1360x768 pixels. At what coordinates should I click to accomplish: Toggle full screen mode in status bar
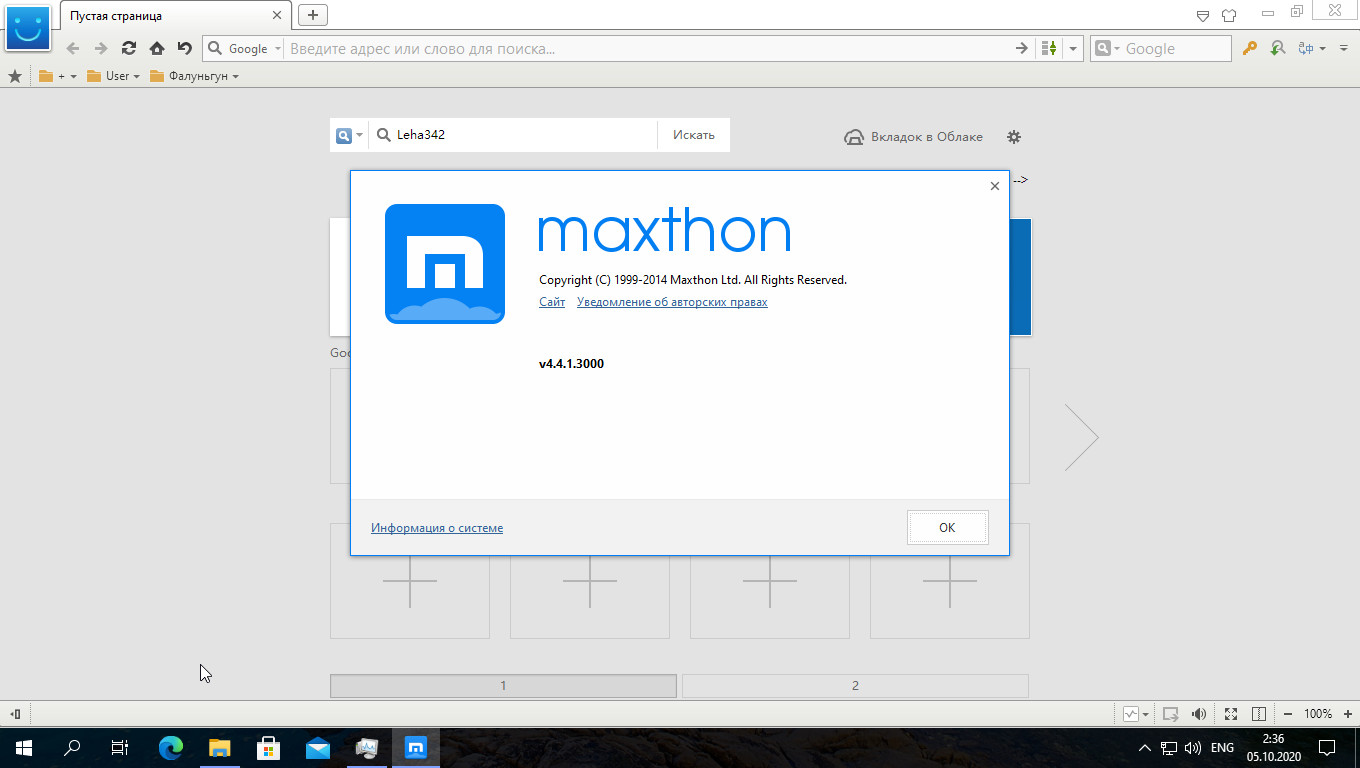coord(1231,714)
